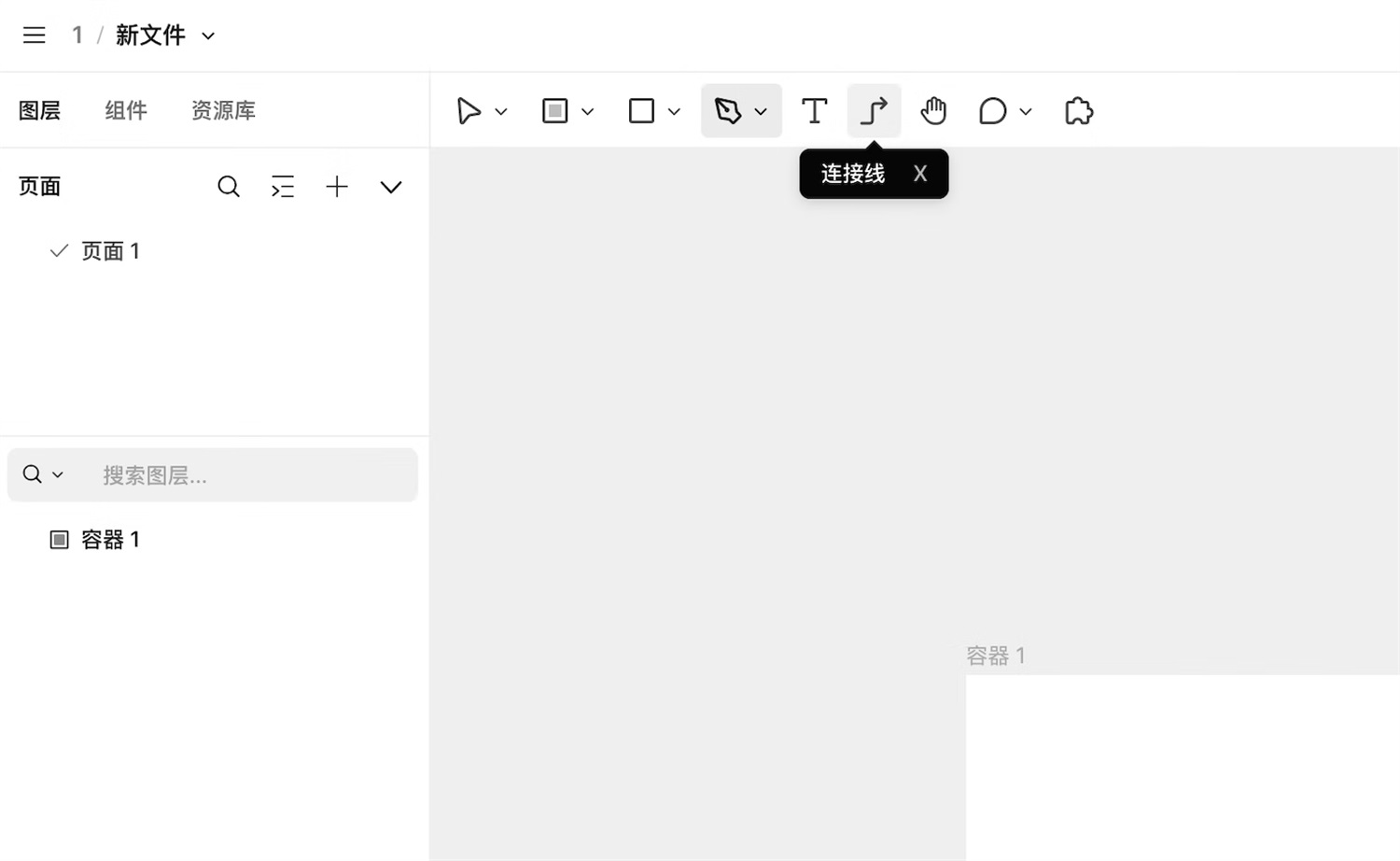This screenshot has width=1400, height=861.
Task: Collapse the pages list chevron
Action: click(391, 187)
